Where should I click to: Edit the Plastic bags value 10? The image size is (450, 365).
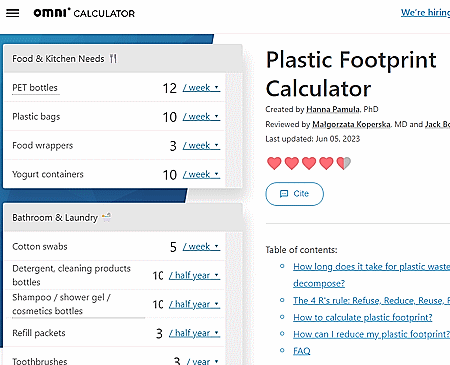pos(169,117)
